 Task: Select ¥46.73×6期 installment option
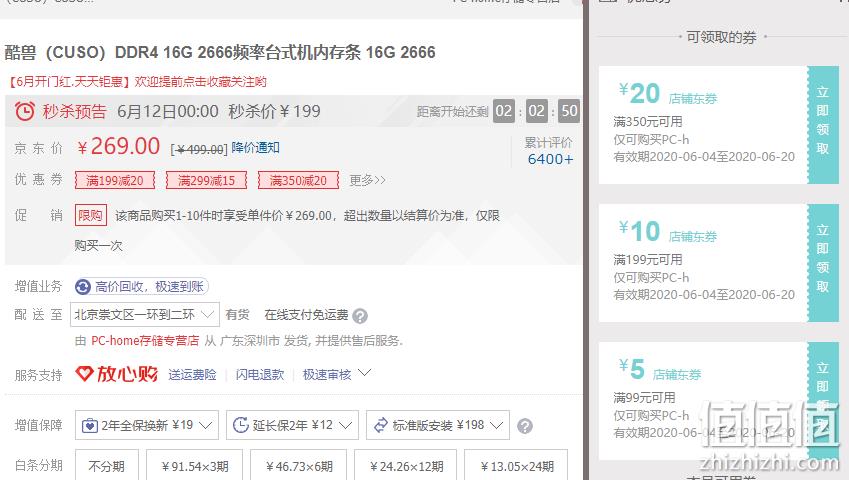click(299, 465)
